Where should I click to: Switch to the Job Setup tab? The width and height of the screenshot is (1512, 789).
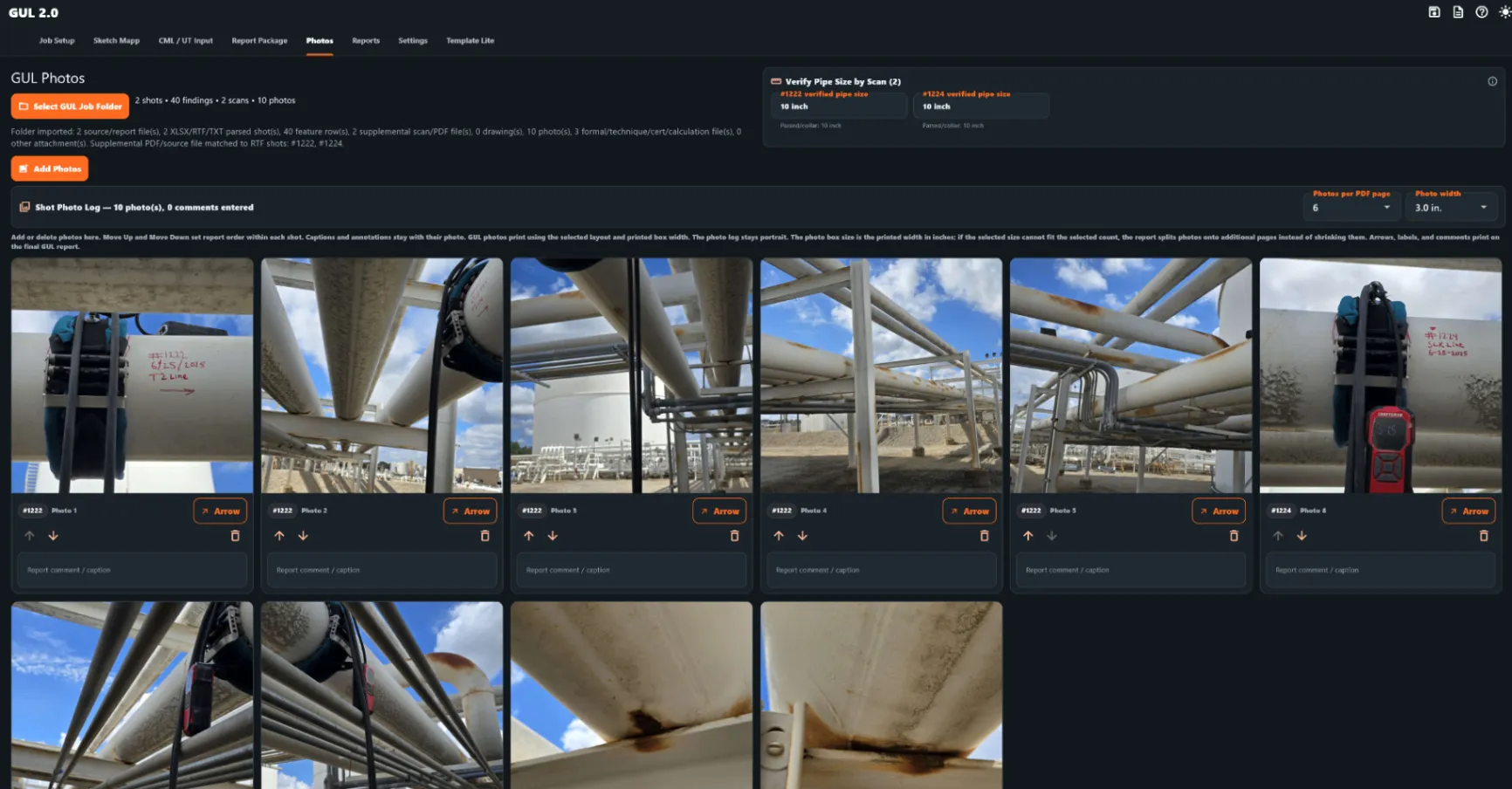(x=57, y=41)
